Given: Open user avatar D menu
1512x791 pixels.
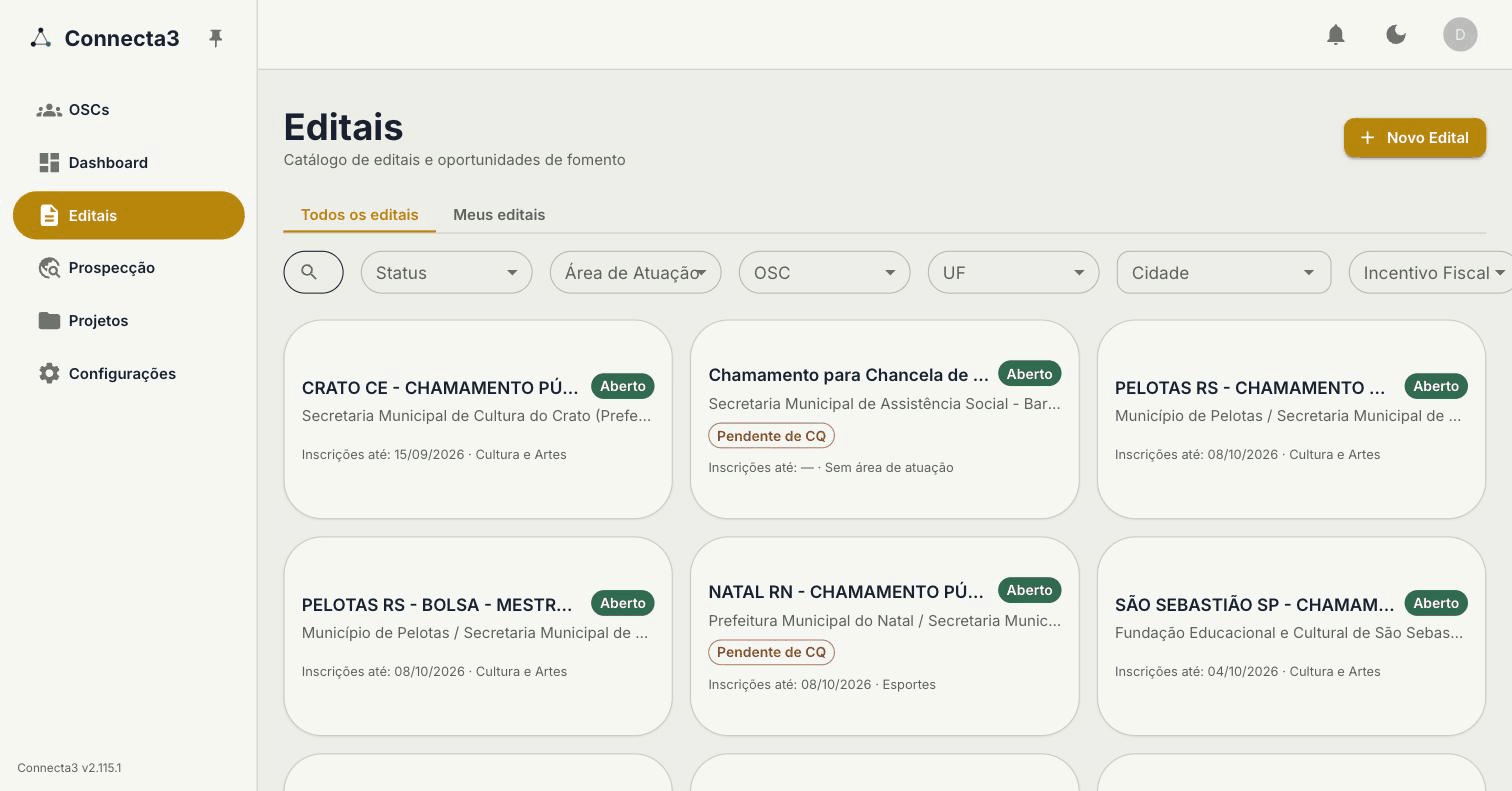Looking at the screenshot, I should click(1460, 35).
